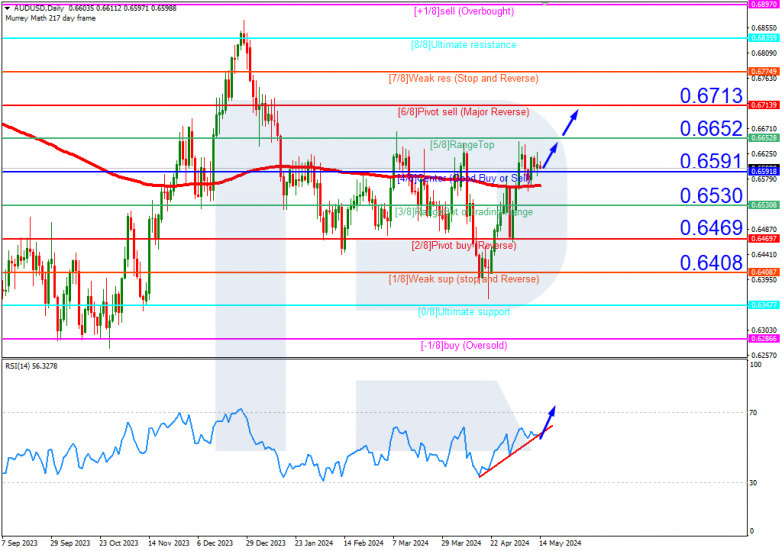Image resolution: width=782 pixels, height=551 pixels.
Task: Select the orange 0.64087 price tag
Action: (x=764, y=272)
